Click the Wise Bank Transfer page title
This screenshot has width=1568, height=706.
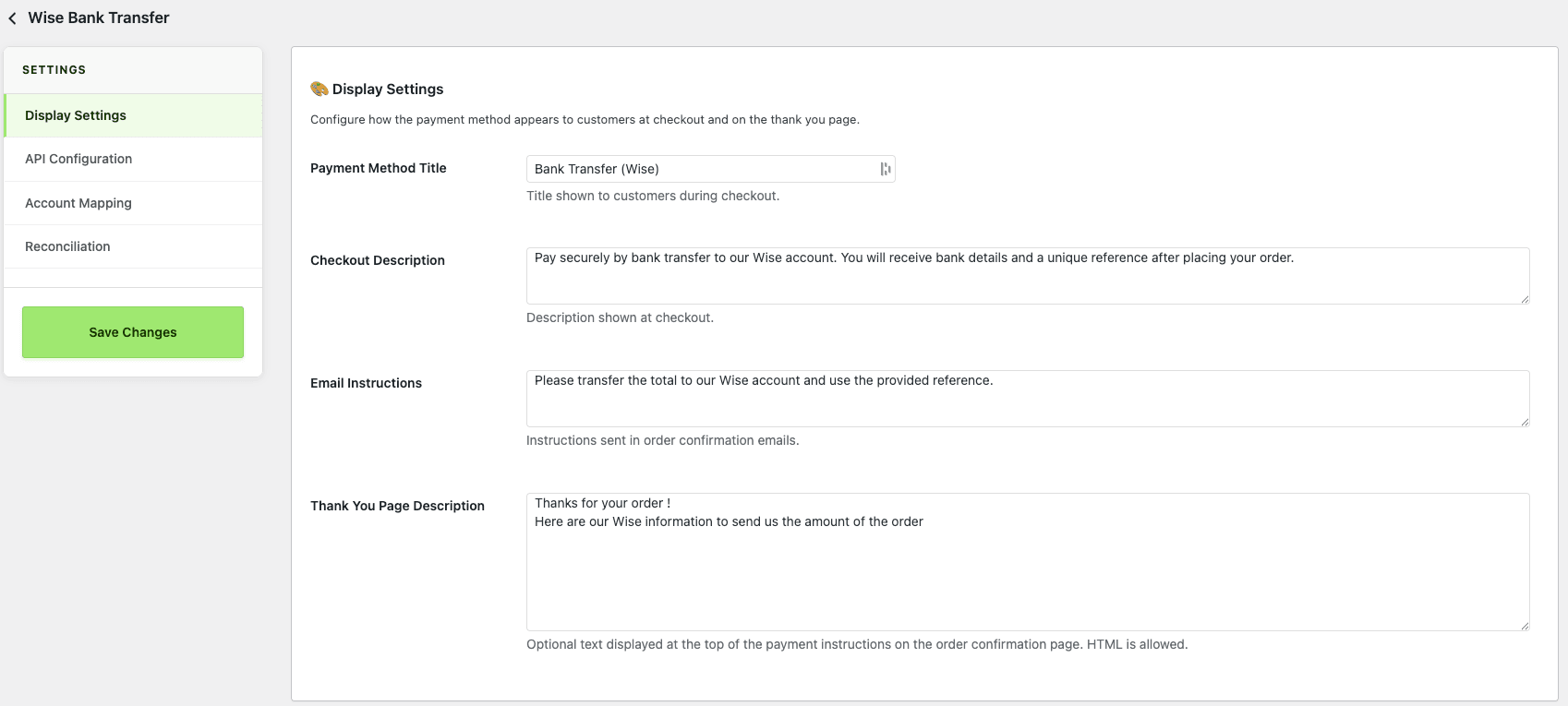click(99, 18)
